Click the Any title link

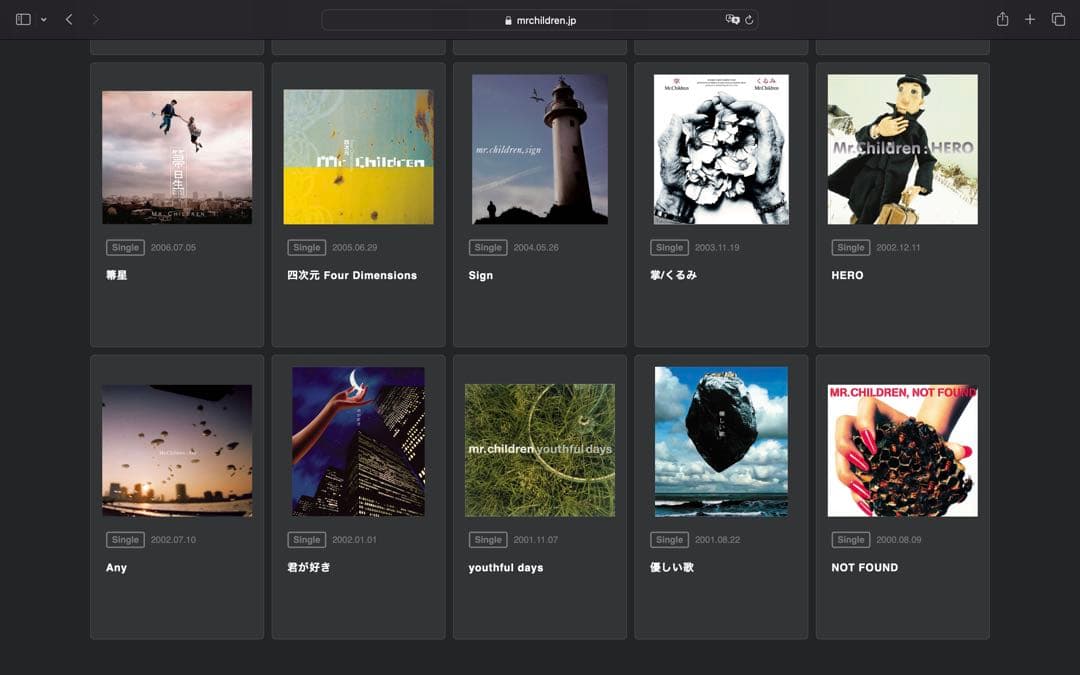pyautogui.click(x=116, y=568)
